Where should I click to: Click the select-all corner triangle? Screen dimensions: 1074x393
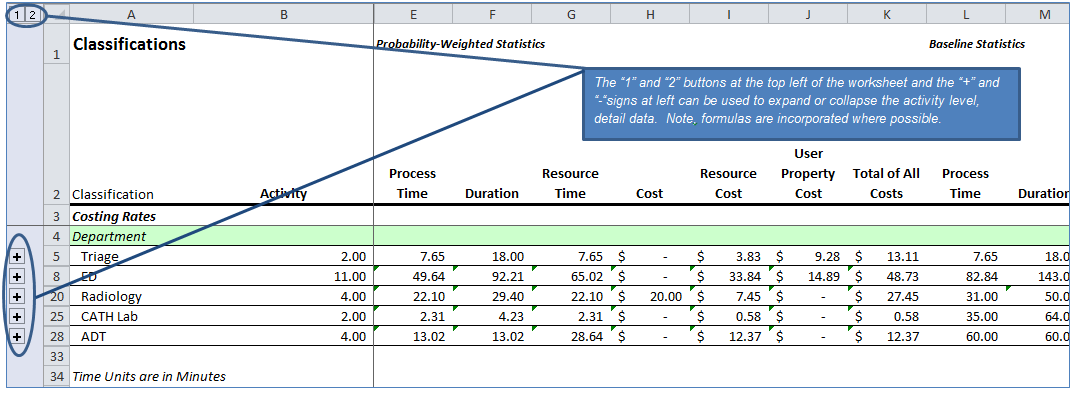click(x=56, y=14)
